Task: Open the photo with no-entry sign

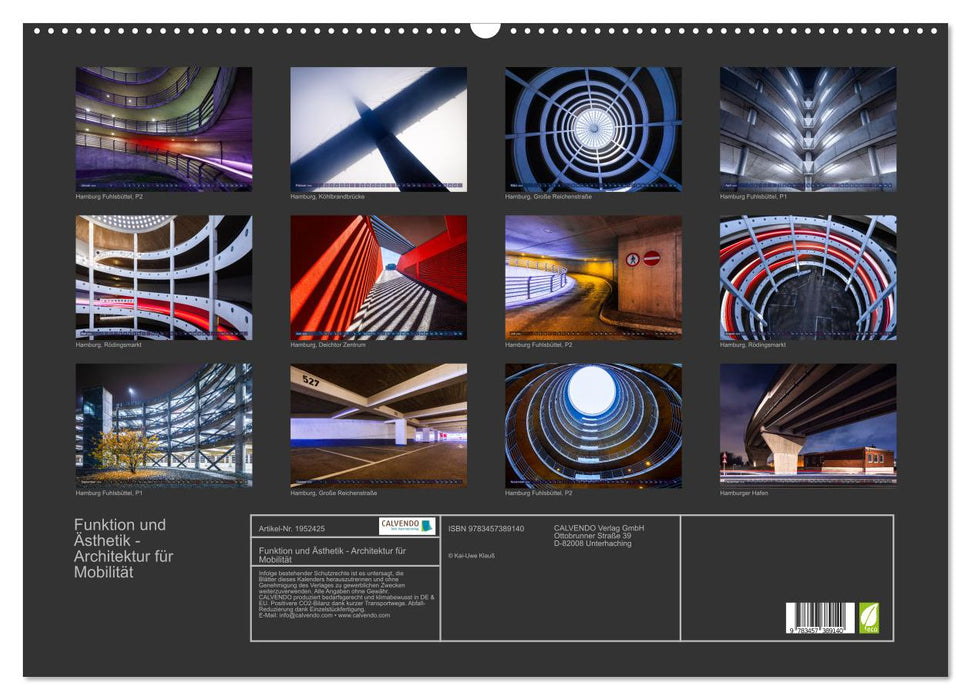Action: (x=593, y=277)
